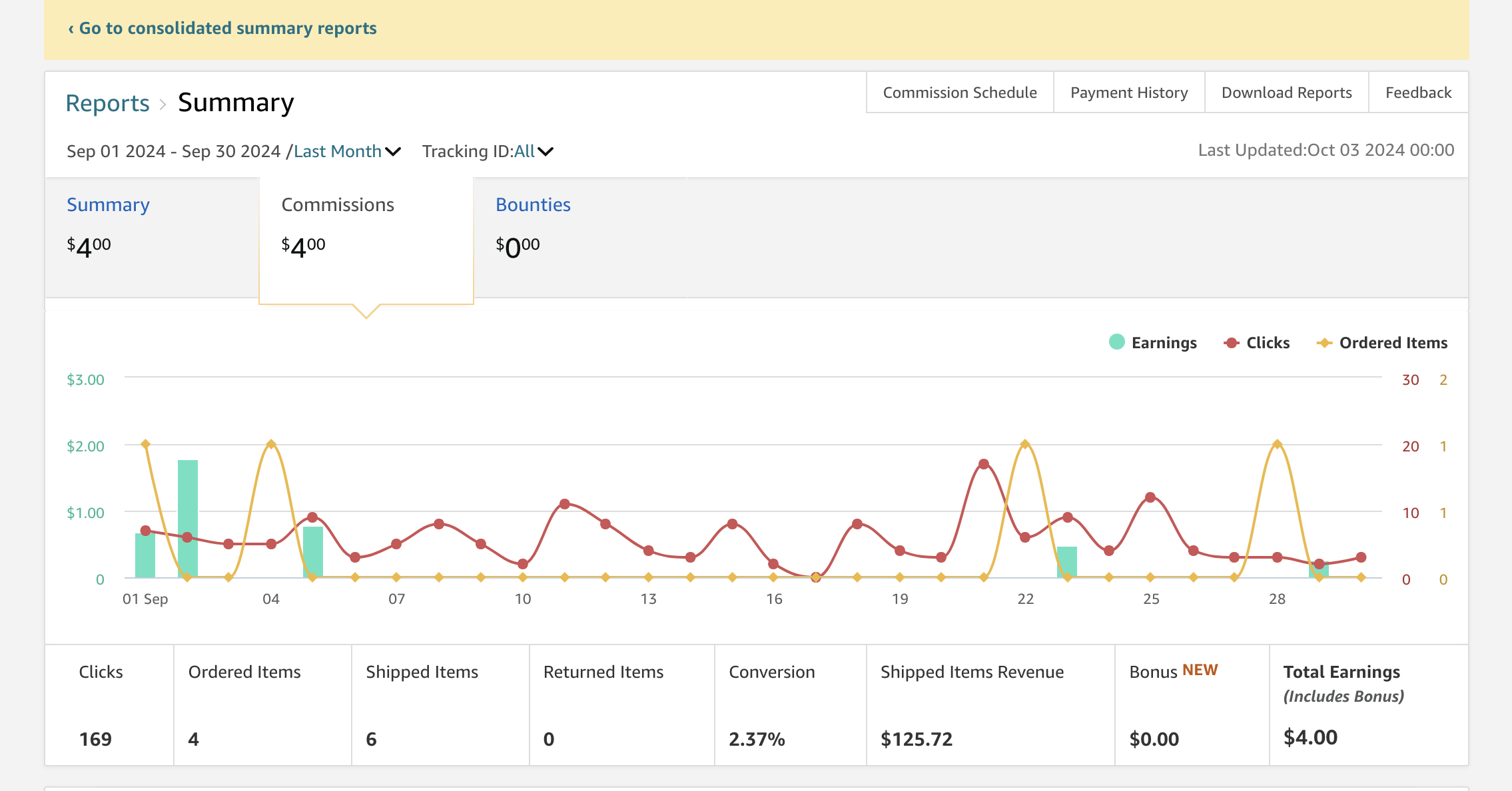Switch to the Summary earnings tab
The height and width of the screenshot is (791, 1512).
108,204
